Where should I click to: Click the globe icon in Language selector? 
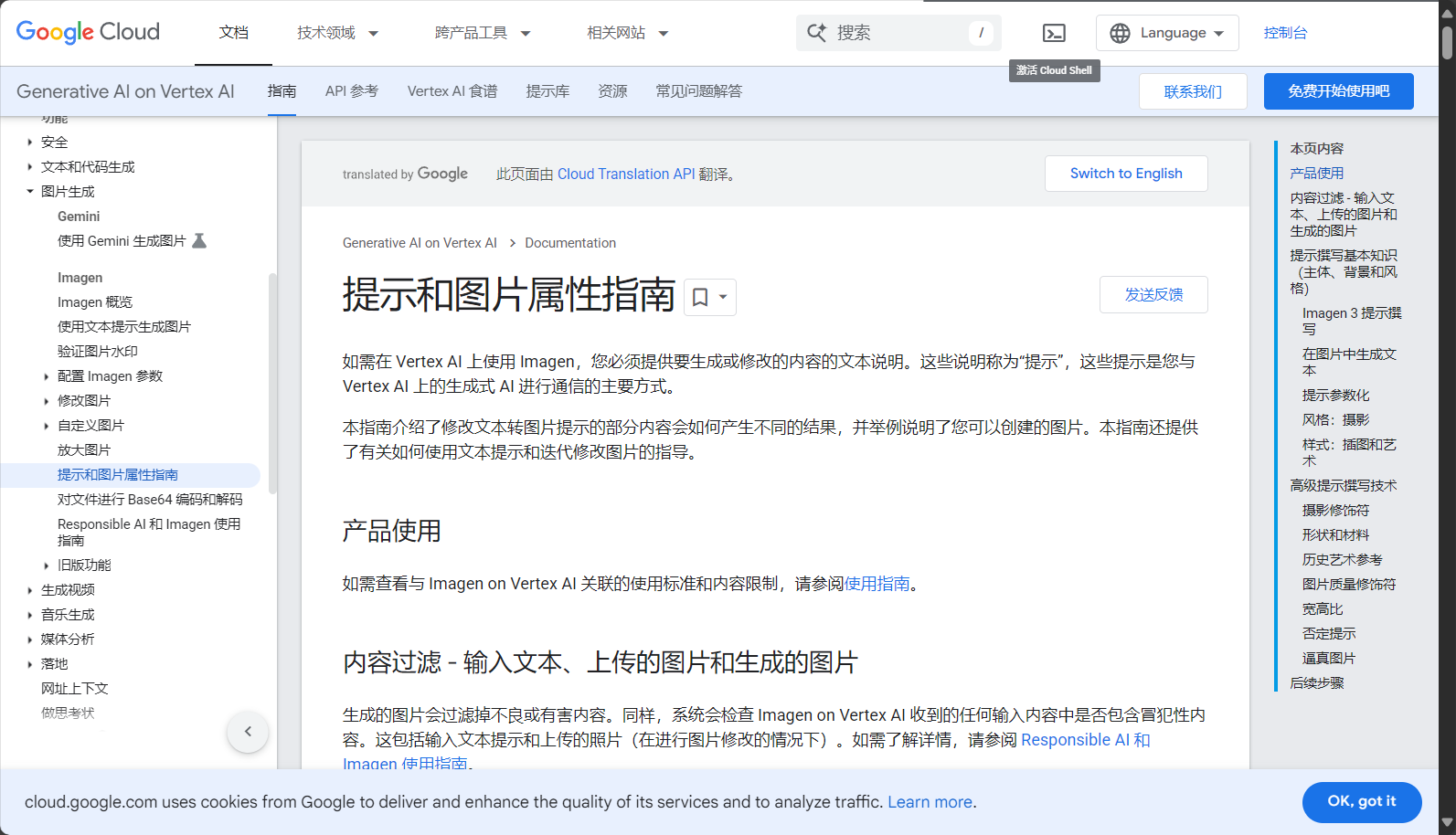[1120, 33]
